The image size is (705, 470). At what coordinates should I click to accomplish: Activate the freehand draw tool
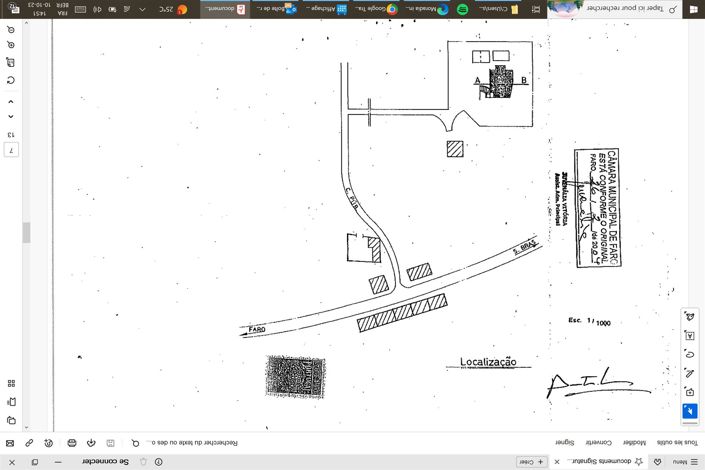pyautogui.click(x=690, y=354)
